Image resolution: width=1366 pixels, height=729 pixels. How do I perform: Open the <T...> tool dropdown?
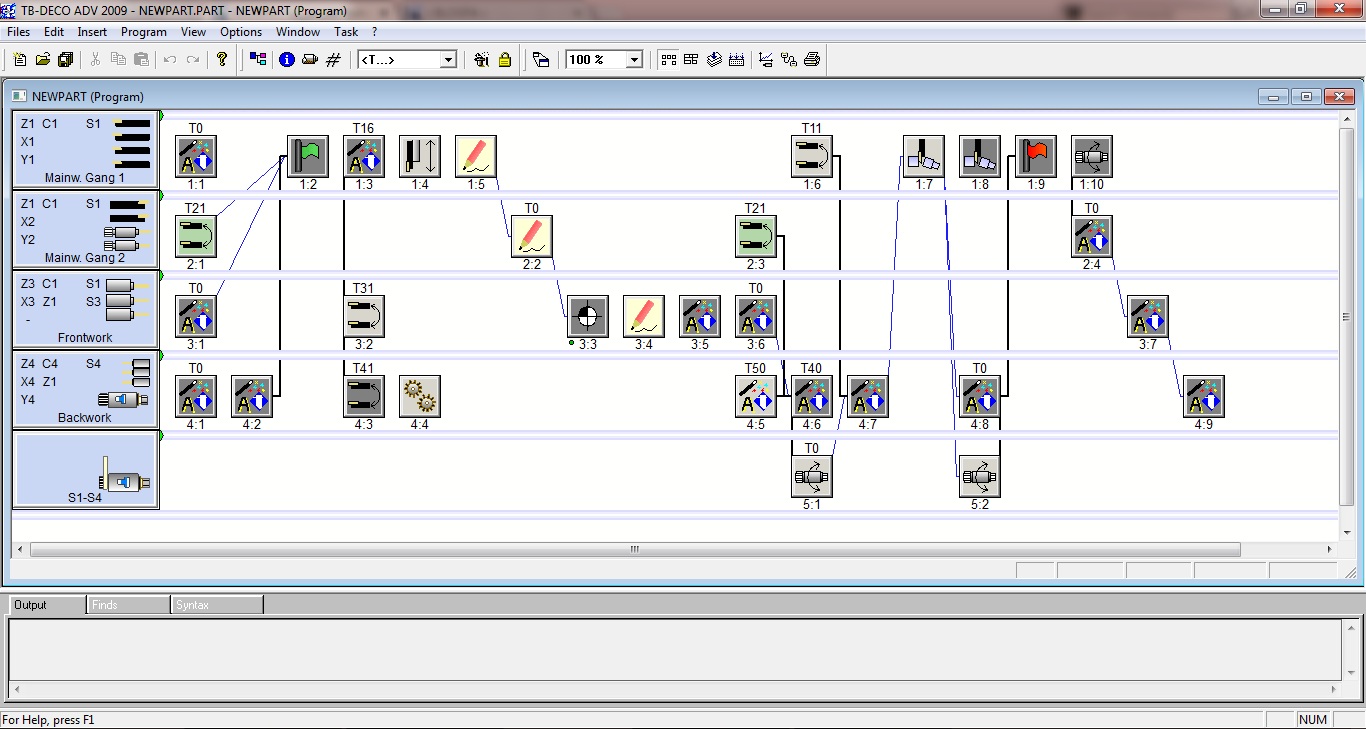[448, 60]
